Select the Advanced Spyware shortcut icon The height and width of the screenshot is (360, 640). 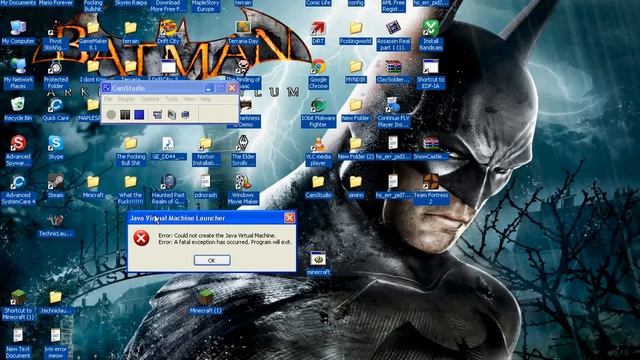(18, 151)
